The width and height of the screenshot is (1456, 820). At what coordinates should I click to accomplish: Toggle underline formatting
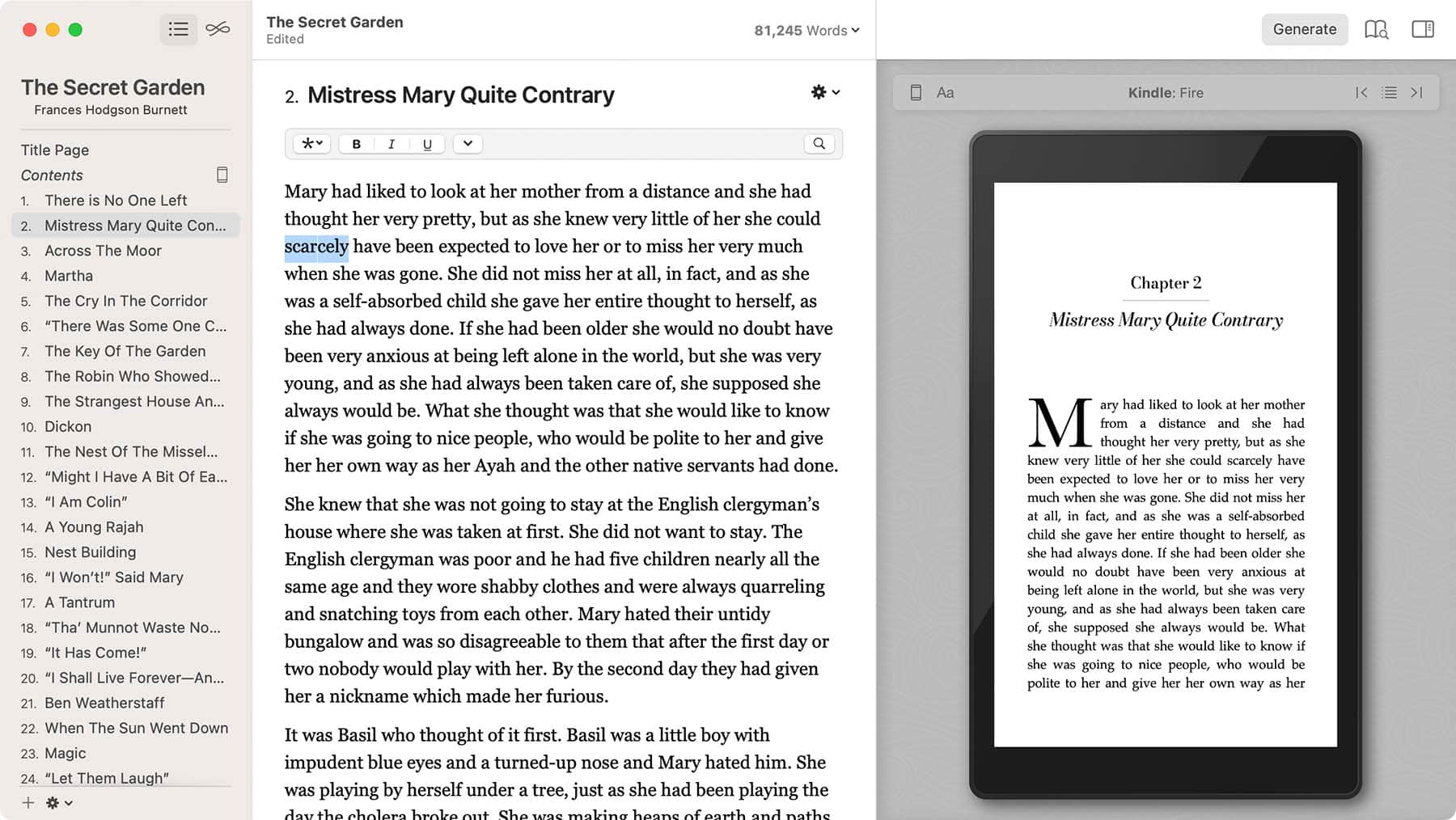point(427,143)
